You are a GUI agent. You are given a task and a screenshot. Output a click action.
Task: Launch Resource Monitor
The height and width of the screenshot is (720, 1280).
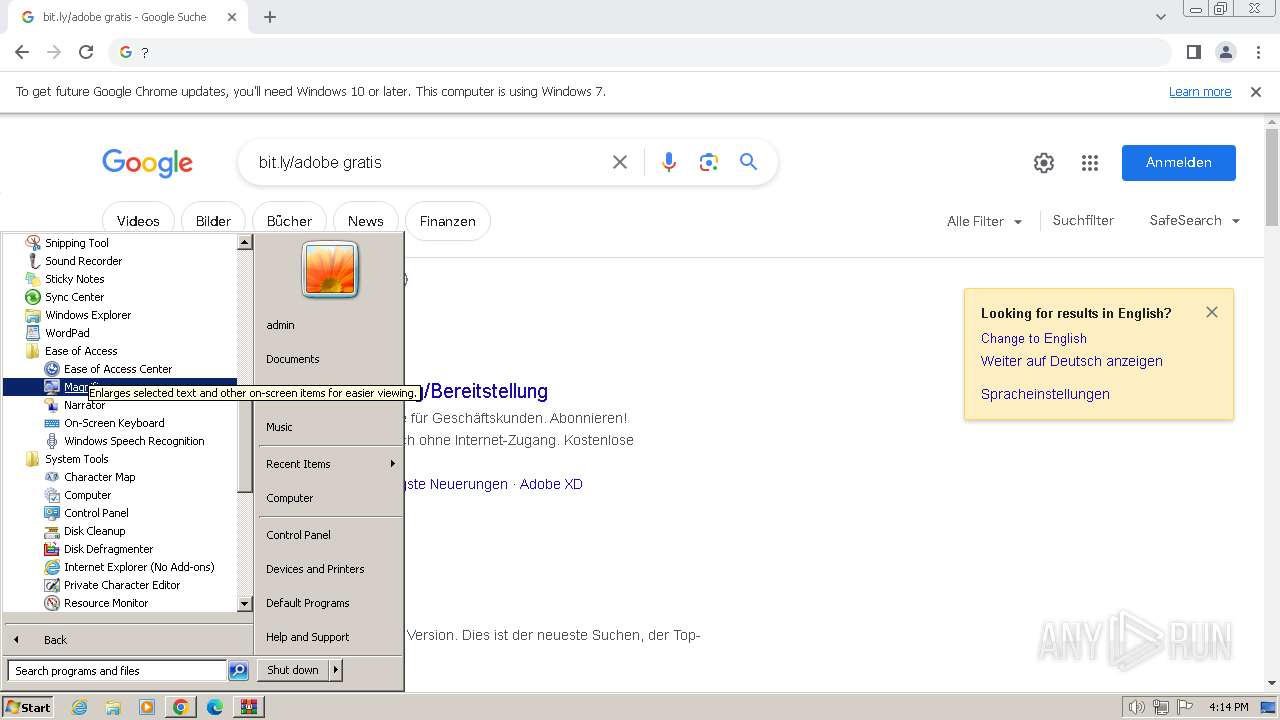105,603
